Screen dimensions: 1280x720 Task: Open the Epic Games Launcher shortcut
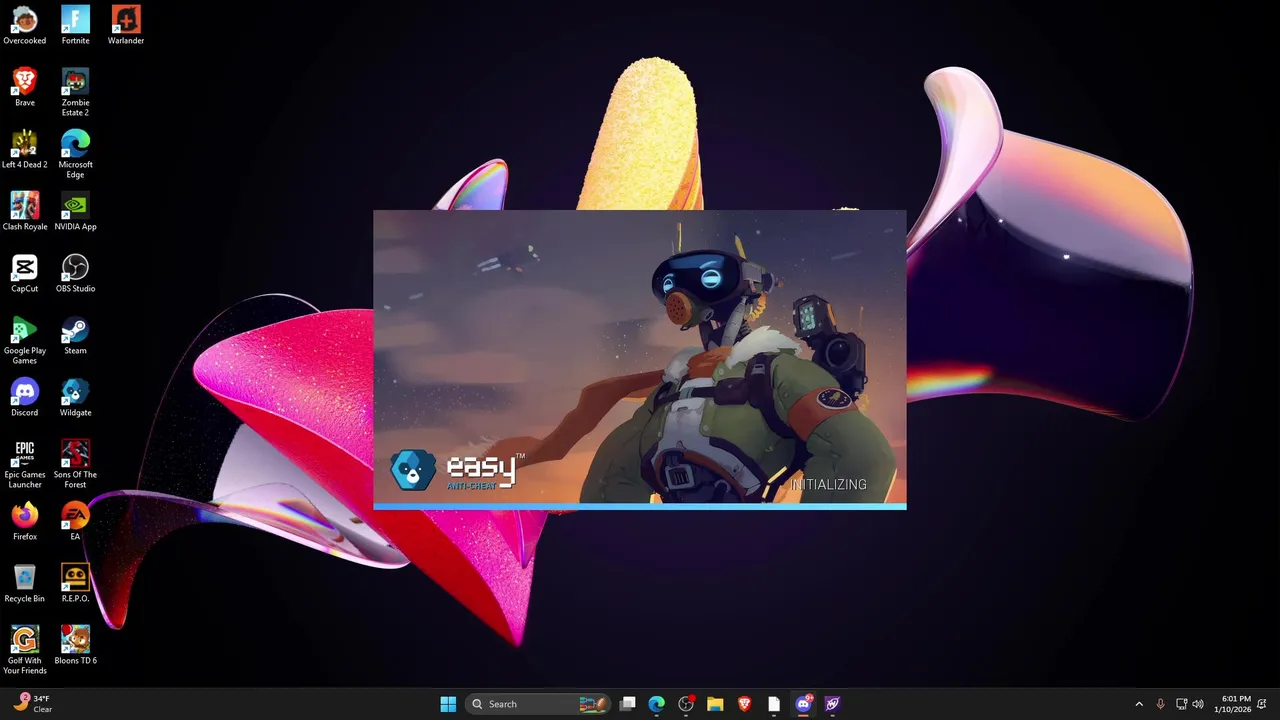pyautogui.click(x=24, y=464)
